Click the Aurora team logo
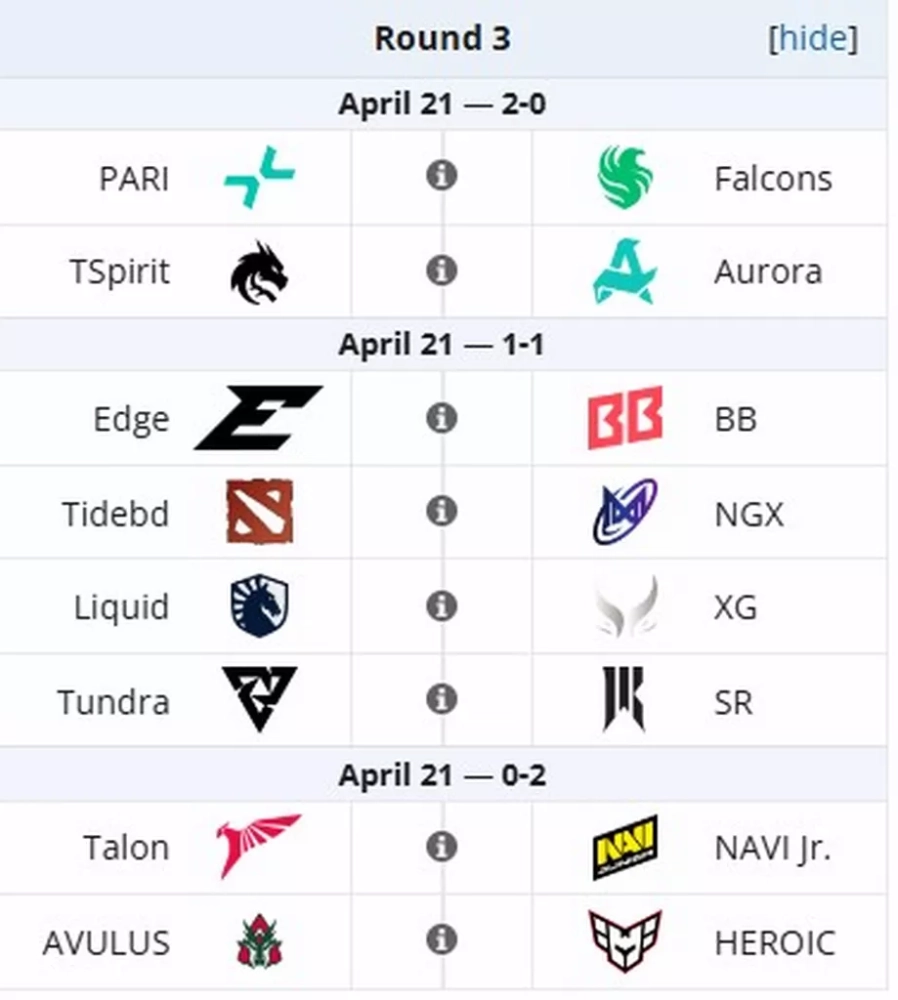This screenshot has width=898, height=1000. click(625, 271)
